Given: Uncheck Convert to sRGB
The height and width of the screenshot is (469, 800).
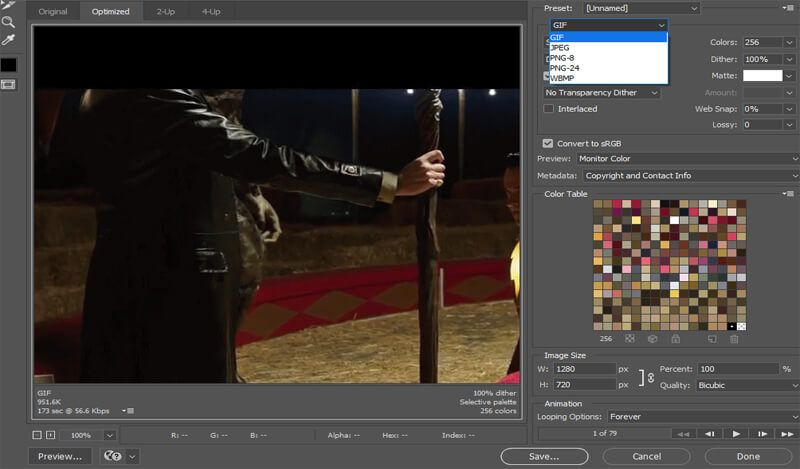Looking at the screenshot, I should click(x=548, y=142).
